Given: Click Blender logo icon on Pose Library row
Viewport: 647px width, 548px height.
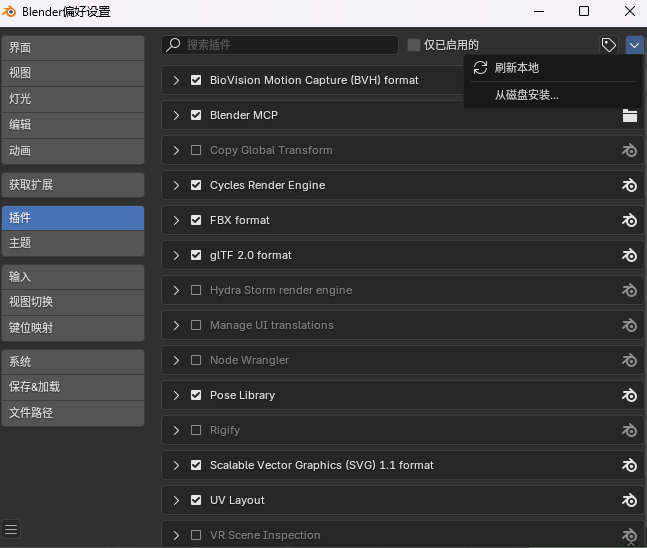Looking at the screenshot, I should [629, 395].
